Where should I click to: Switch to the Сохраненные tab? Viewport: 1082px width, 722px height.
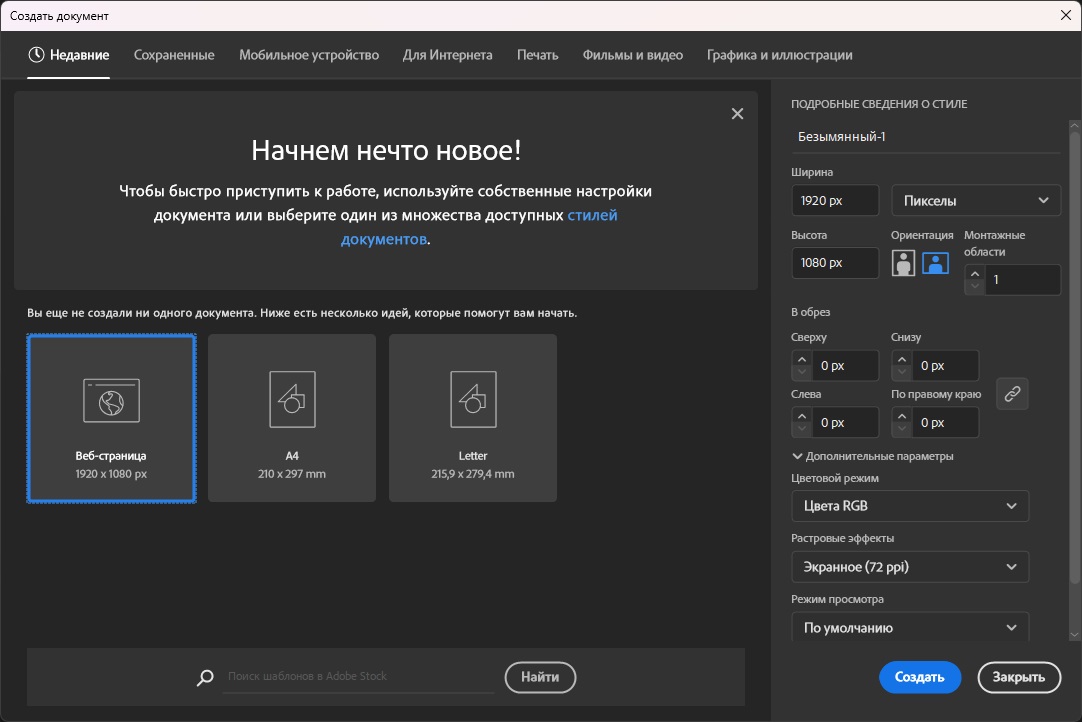[x=174, y=55]
